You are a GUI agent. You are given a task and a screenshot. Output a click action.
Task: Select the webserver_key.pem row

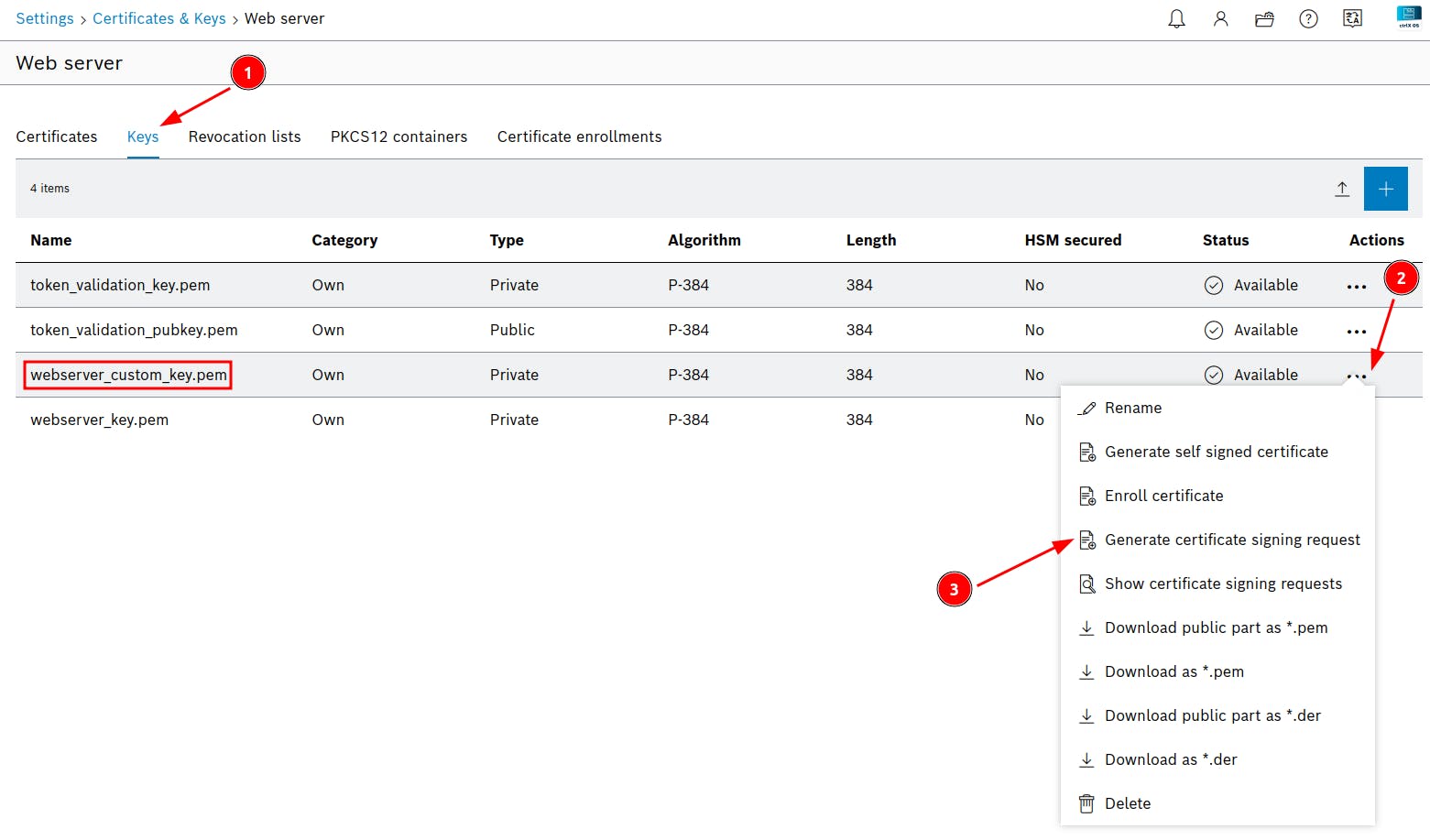point(100,420)
